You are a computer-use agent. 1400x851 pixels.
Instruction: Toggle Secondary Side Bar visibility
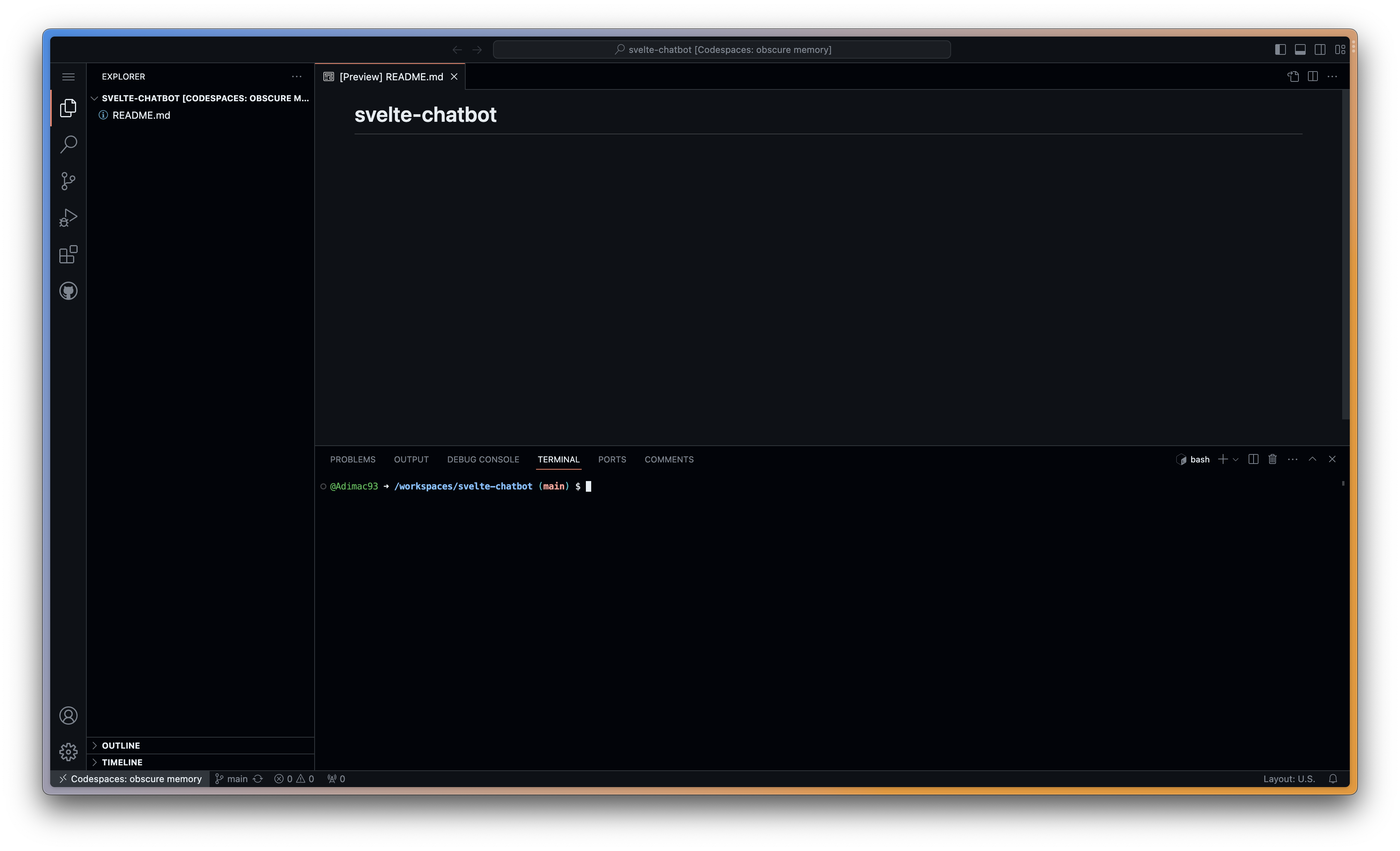pyautogui.click(x=1320, y=49)
